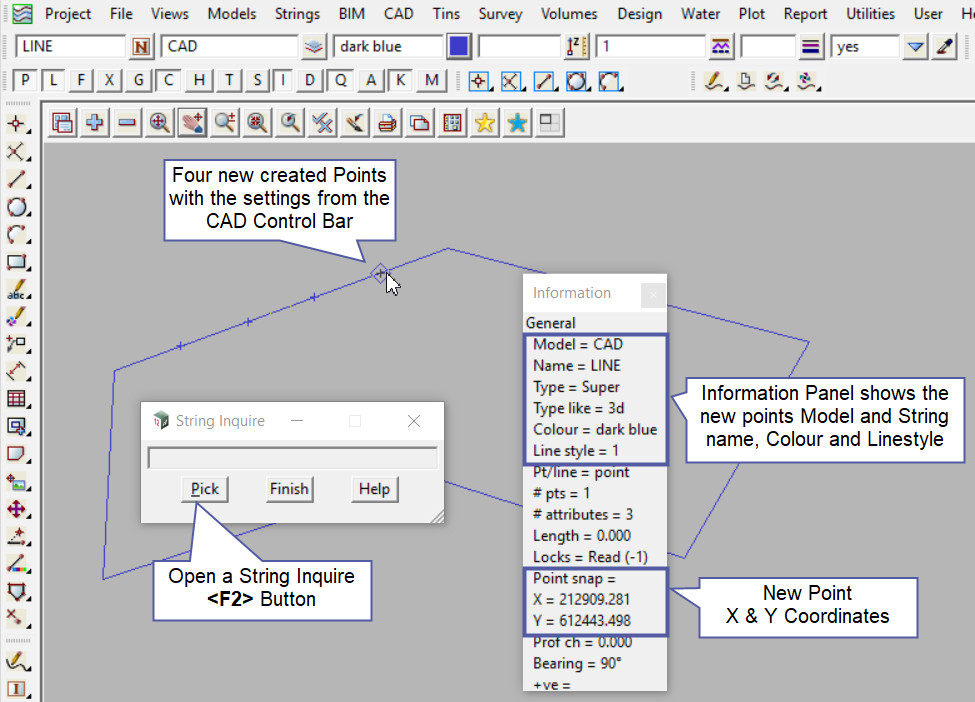Toggle the 'G' snap button
The image size is (975, 702).
[x=139, y=81]
